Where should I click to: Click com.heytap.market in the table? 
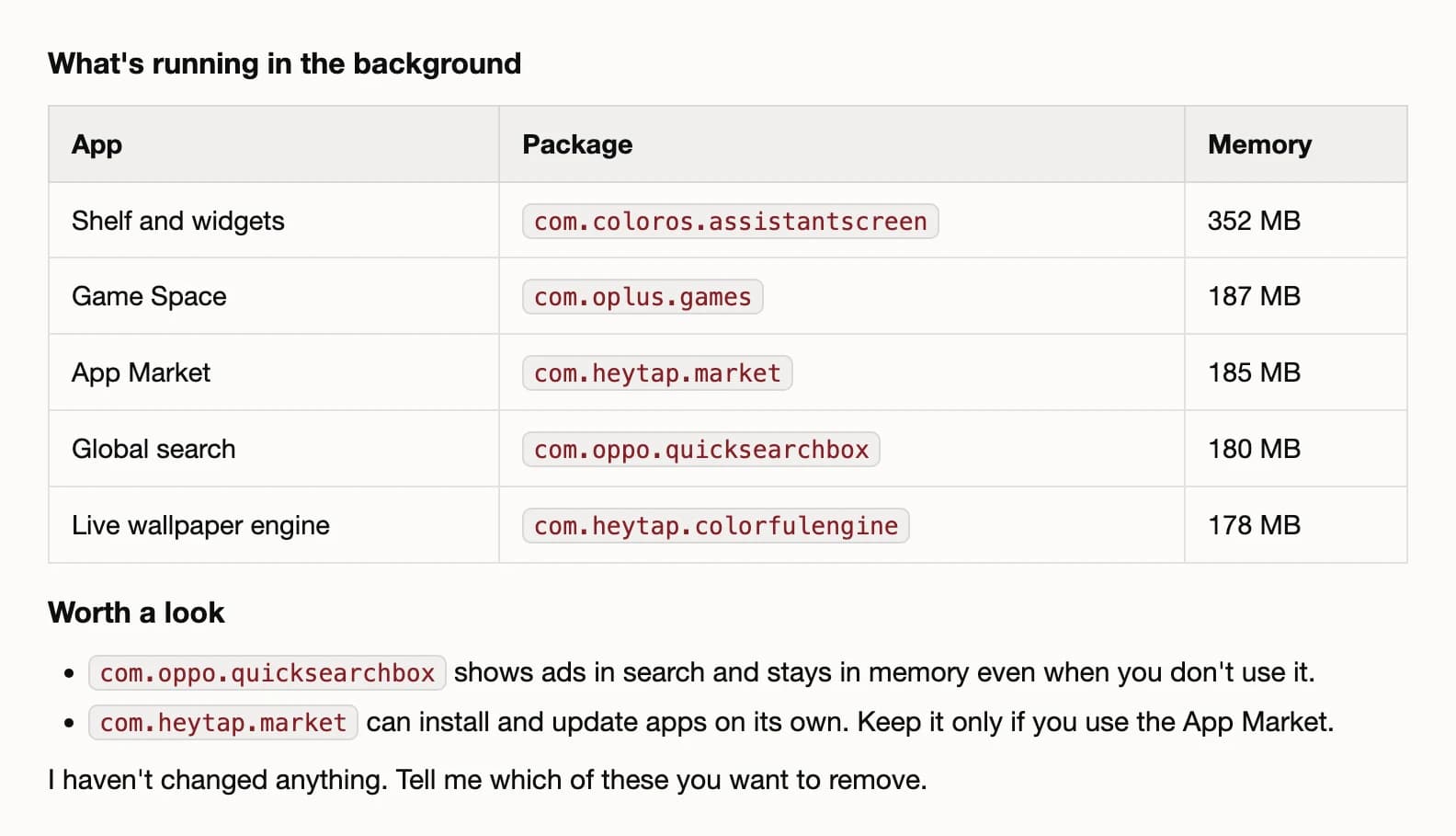[x=657, y=373]
